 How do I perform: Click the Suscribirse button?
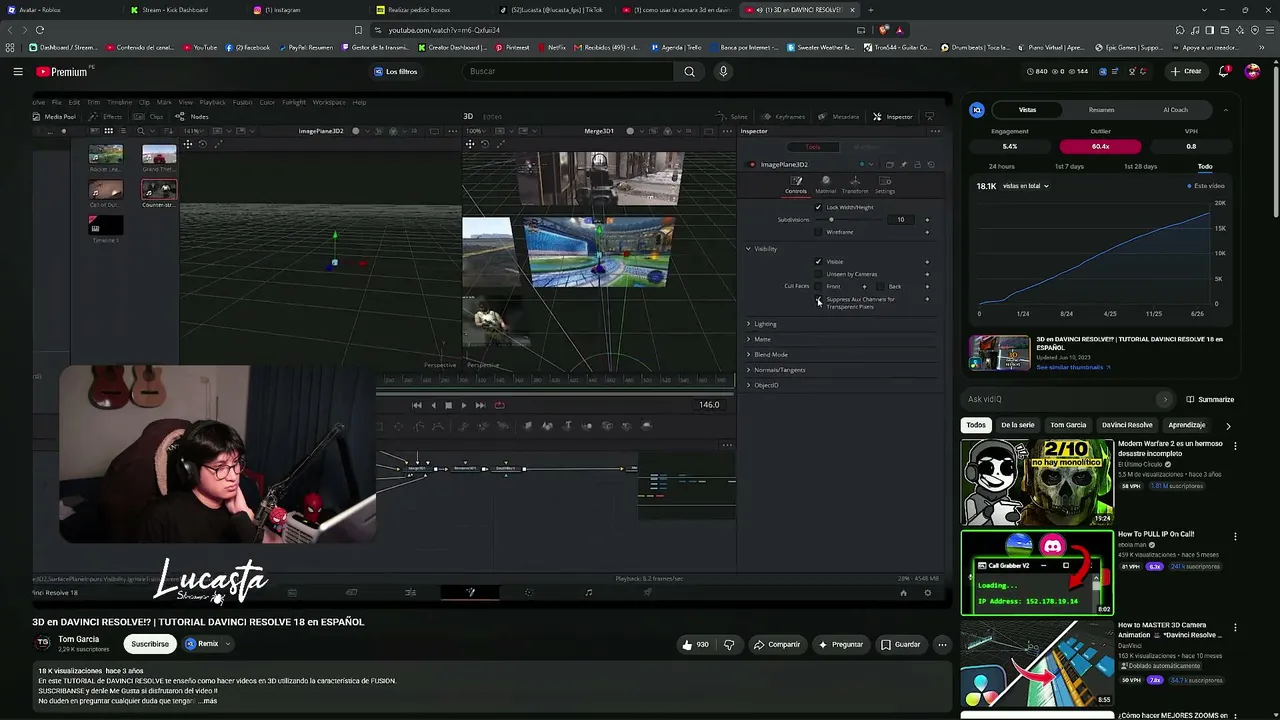[x=149, y=644]
